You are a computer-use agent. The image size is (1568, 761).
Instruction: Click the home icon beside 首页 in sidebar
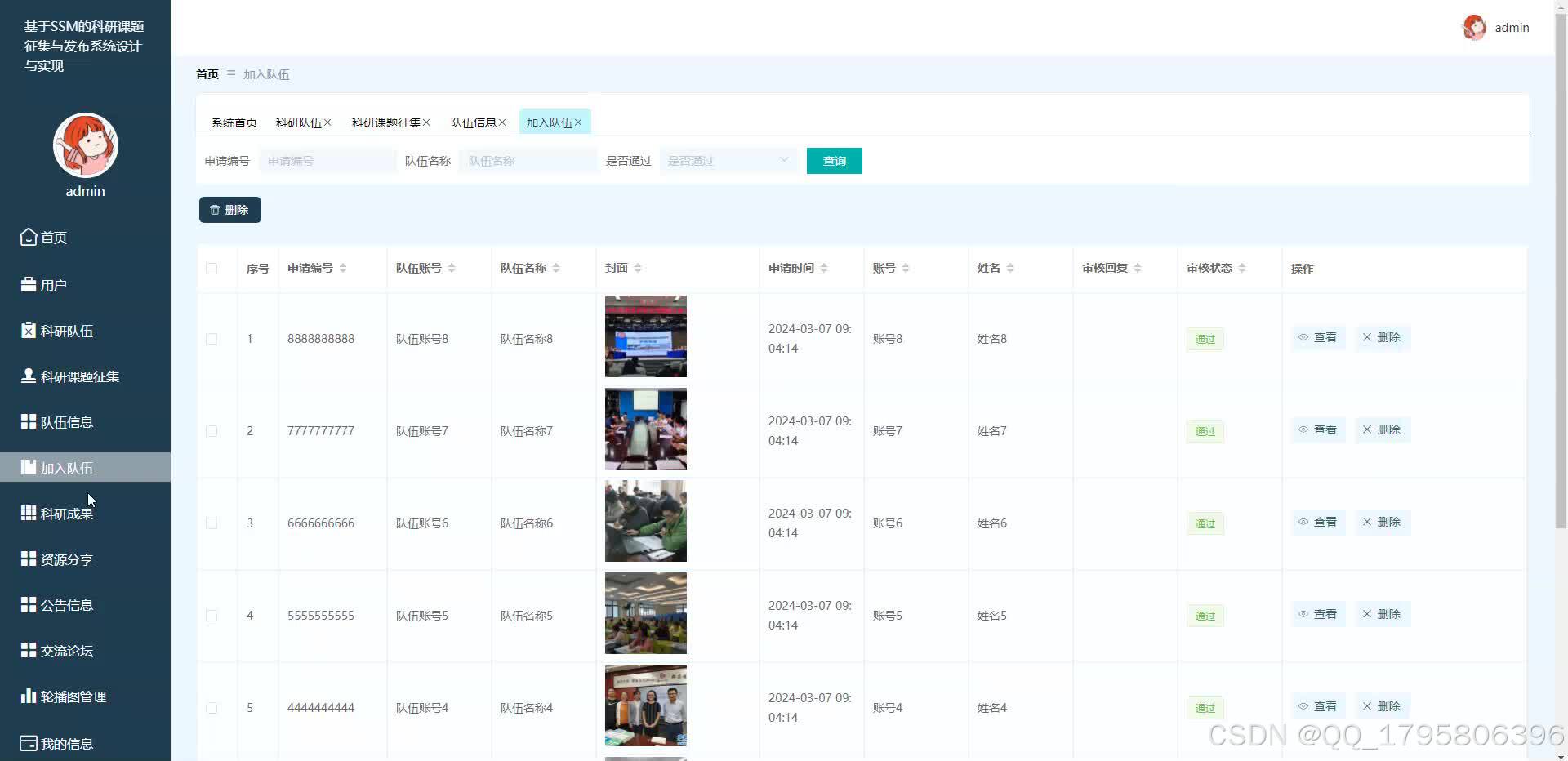29,237
